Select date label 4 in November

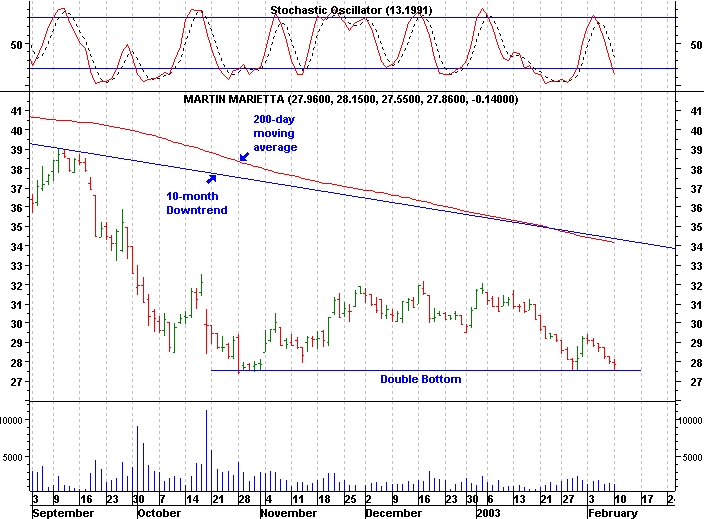point(268,499)
